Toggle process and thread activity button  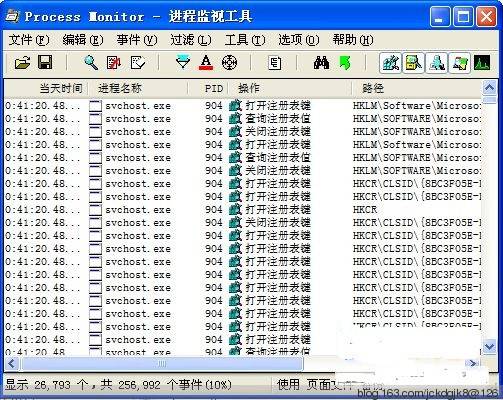459,63
